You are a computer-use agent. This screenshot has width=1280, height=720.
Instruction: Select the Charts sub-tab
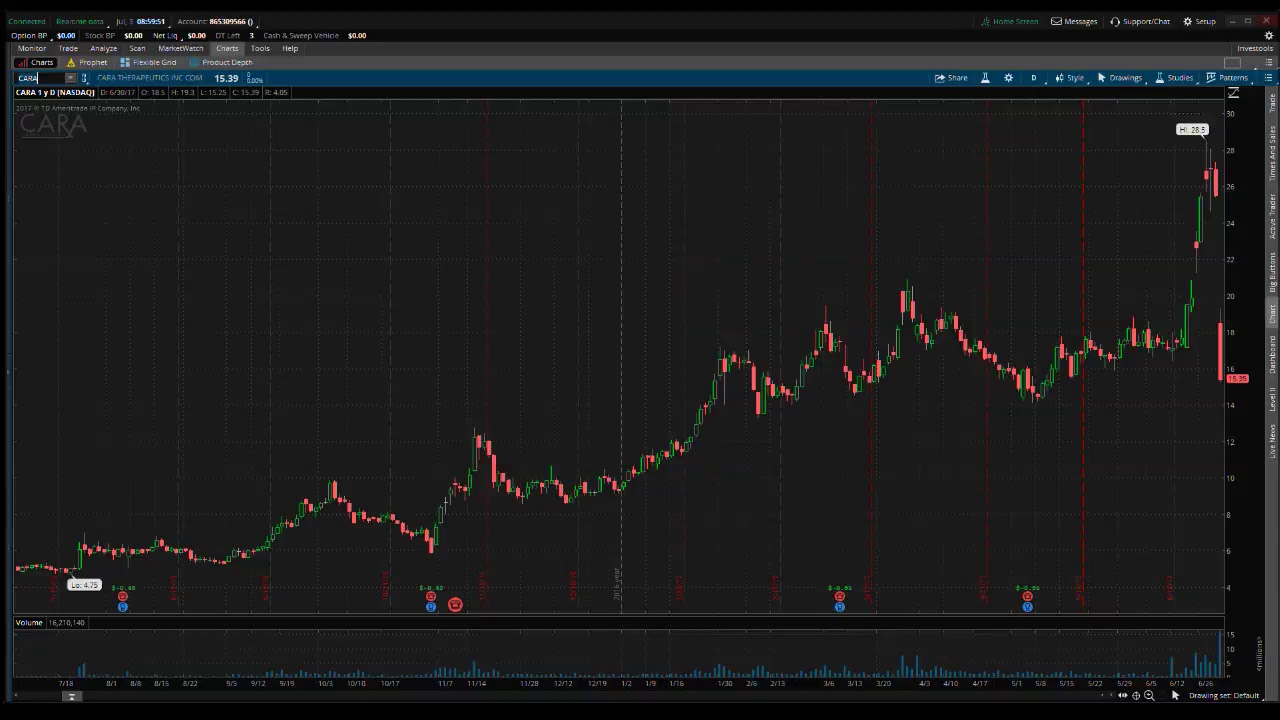coord(35,62)
